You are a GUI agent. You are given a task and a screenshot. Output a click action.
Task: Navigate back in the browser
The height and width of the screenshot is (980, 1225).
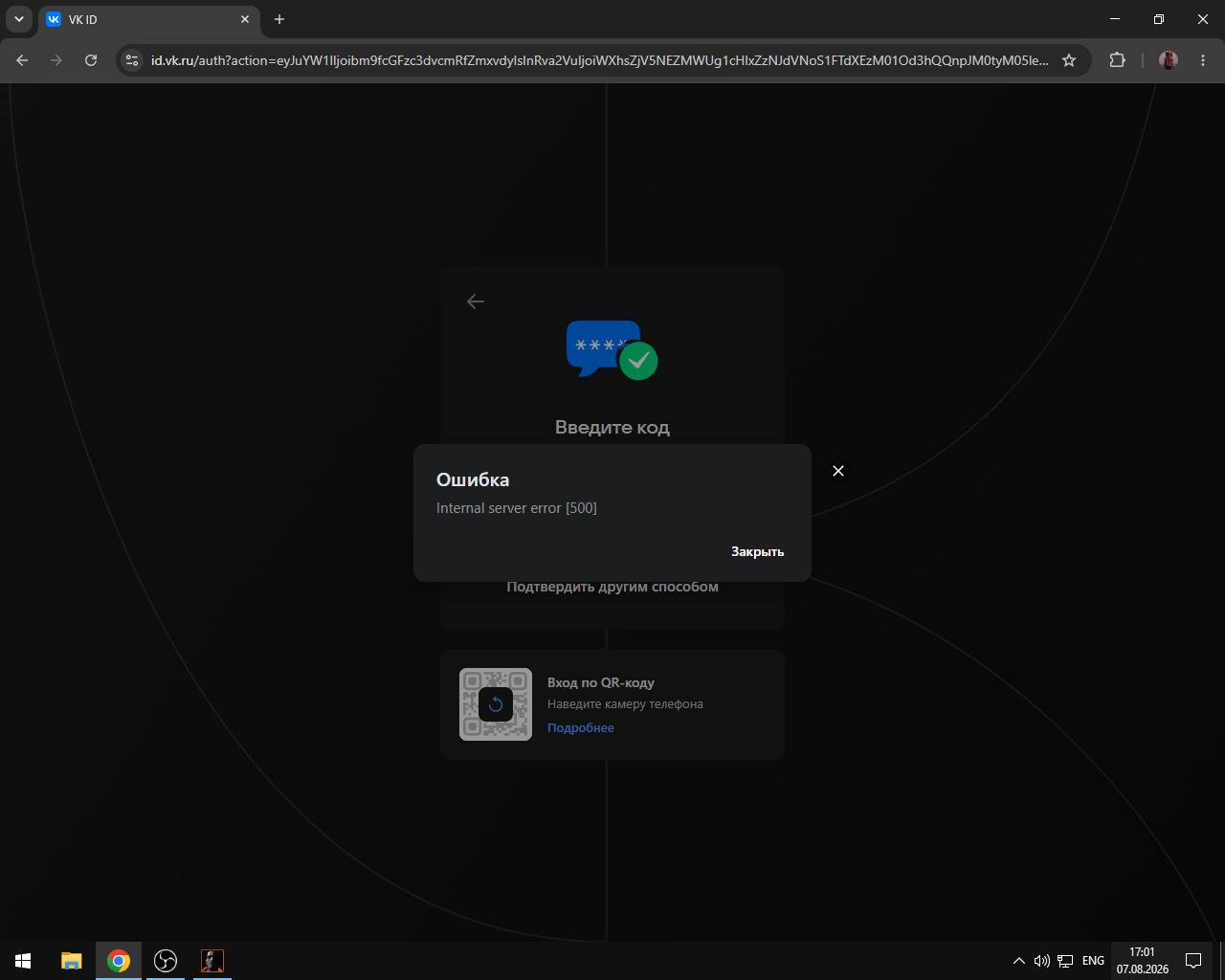tap(22, 60)
